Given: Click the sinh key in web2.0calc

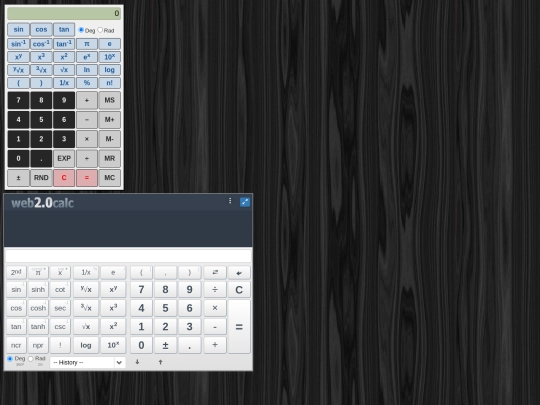Looking at the screenshot, I should pyautogui.click(x=38, y=290).
